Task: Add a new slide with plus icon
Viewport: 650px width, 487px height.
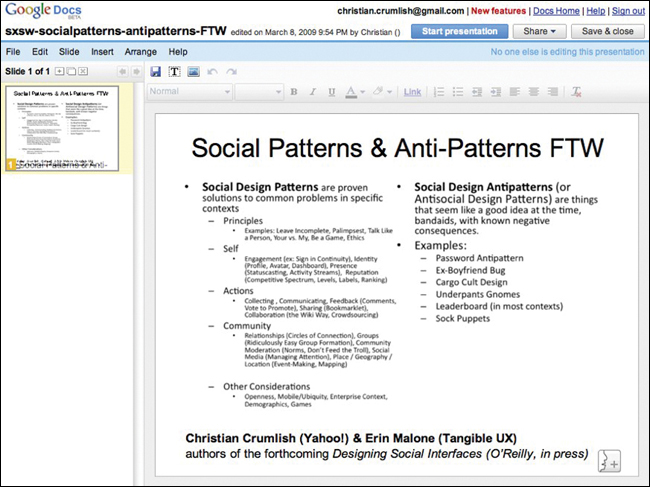Action: tap(60, 72)
